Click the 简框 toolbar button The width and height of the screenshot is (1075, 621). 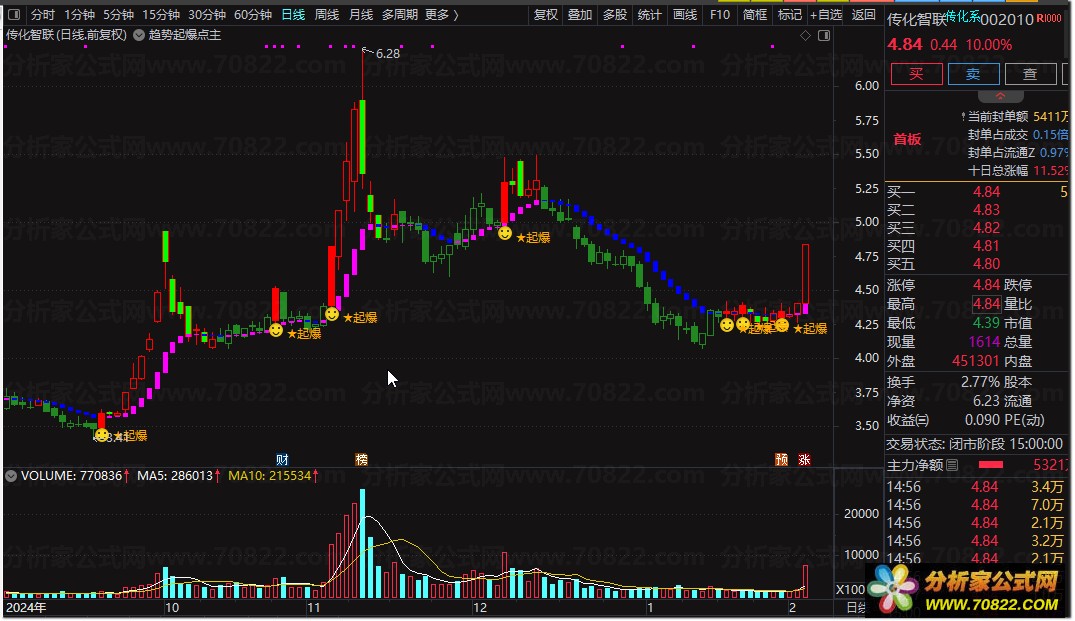[x=755, y=14]
